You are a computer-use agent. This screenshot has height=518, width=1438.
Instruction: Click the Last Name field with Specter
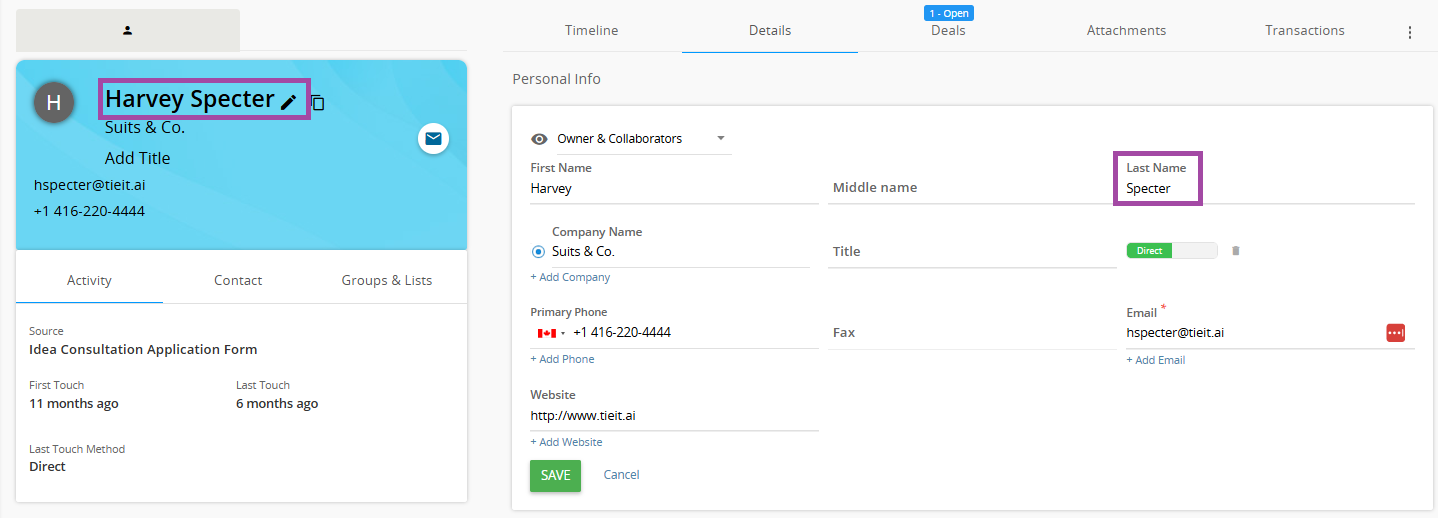coord(1270,188)
